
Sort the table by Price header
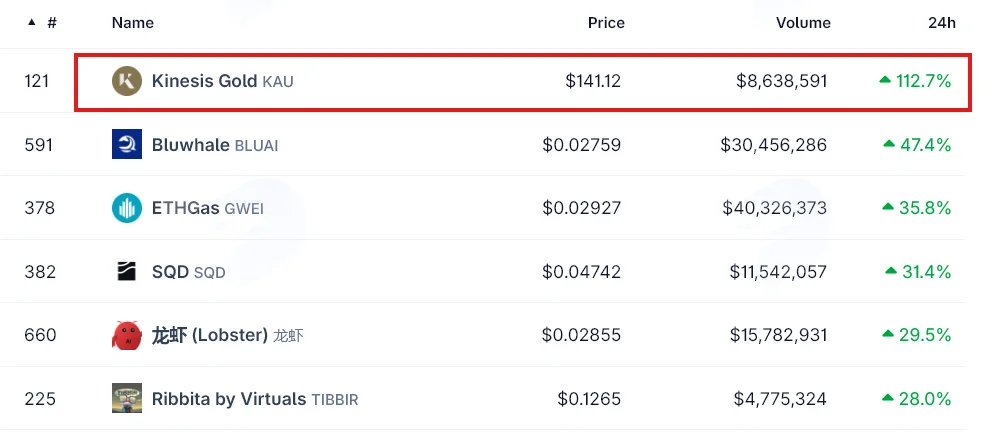click(x=606, y=23)
